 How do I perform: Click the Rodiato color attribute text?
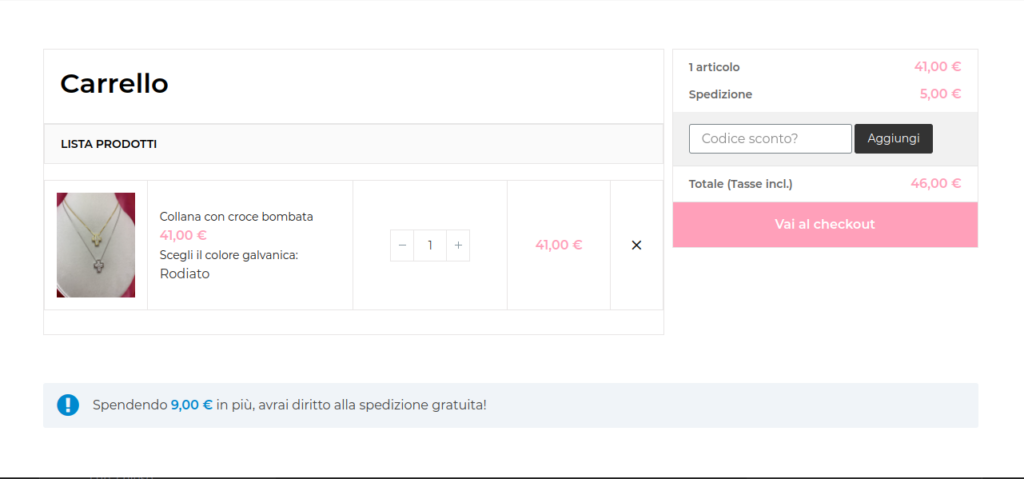(185, 274)
